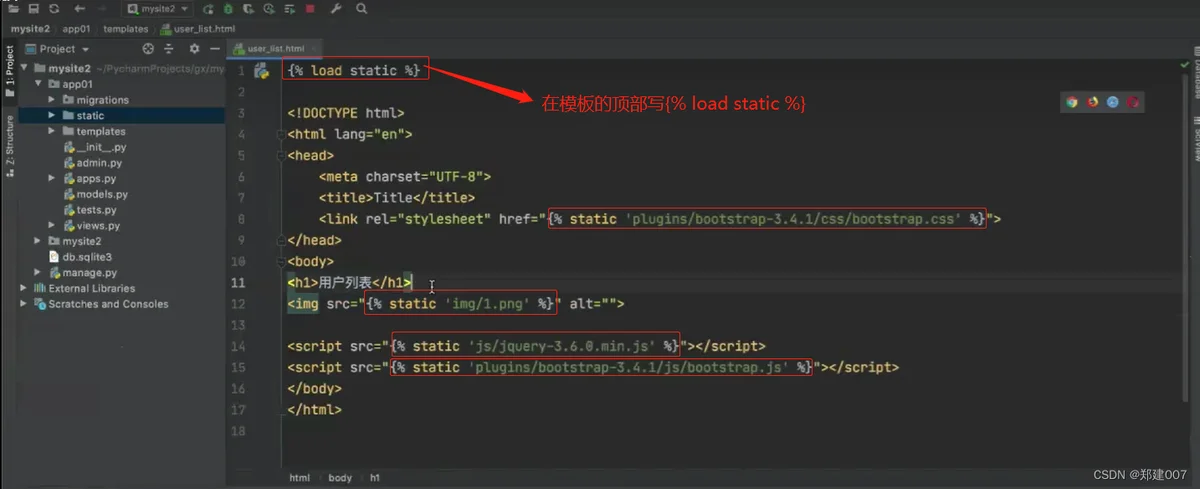1200x489 pixels.
Task: Click the Save All toolbar icon
Action: coord(34,8)
